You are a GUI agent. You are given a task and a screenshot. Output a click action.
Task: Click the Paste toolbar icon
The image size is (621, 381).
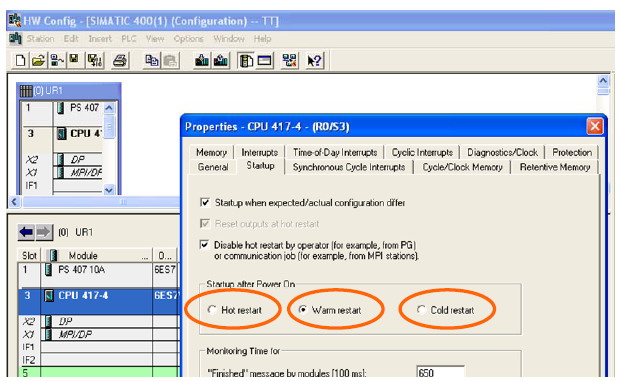click(x=170, y=61)
